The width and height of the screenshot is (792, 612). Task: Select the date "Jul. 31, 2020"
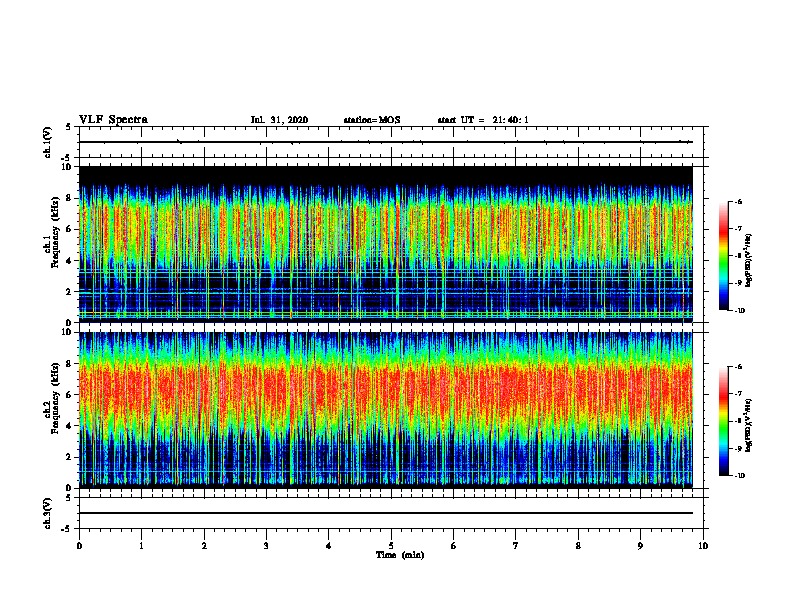point(279,120)
